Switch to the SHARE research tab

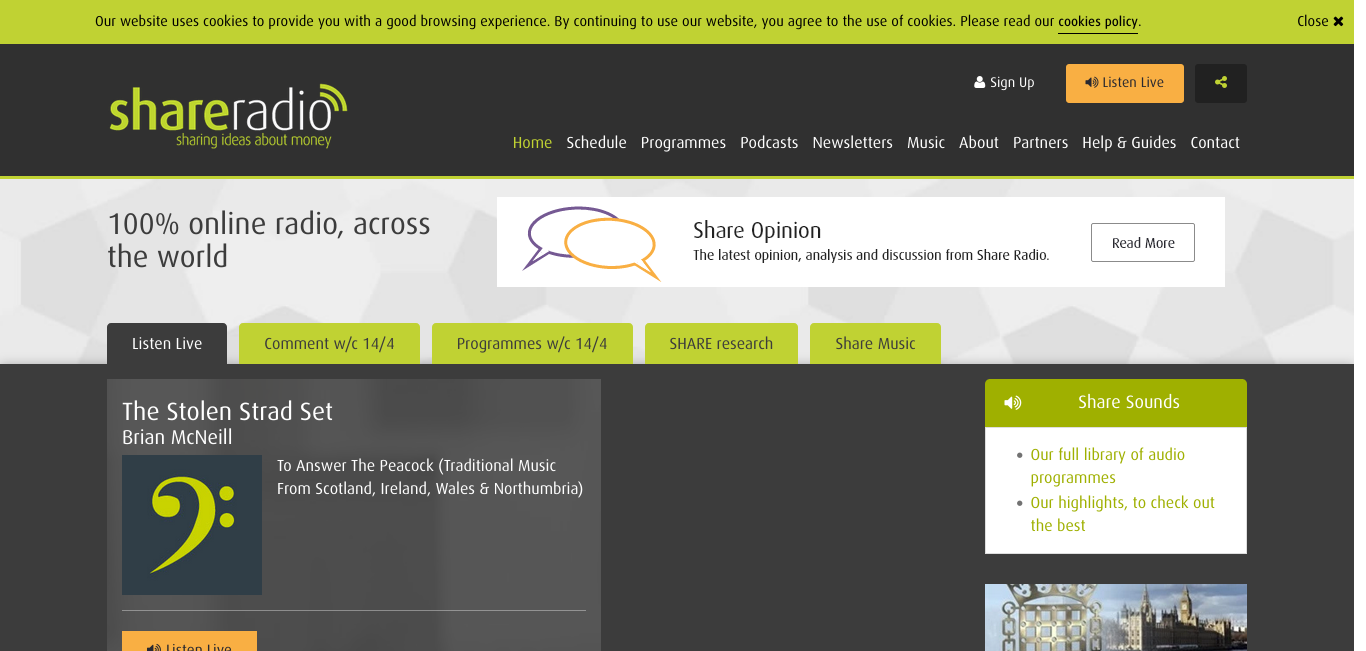click(721, 344)
